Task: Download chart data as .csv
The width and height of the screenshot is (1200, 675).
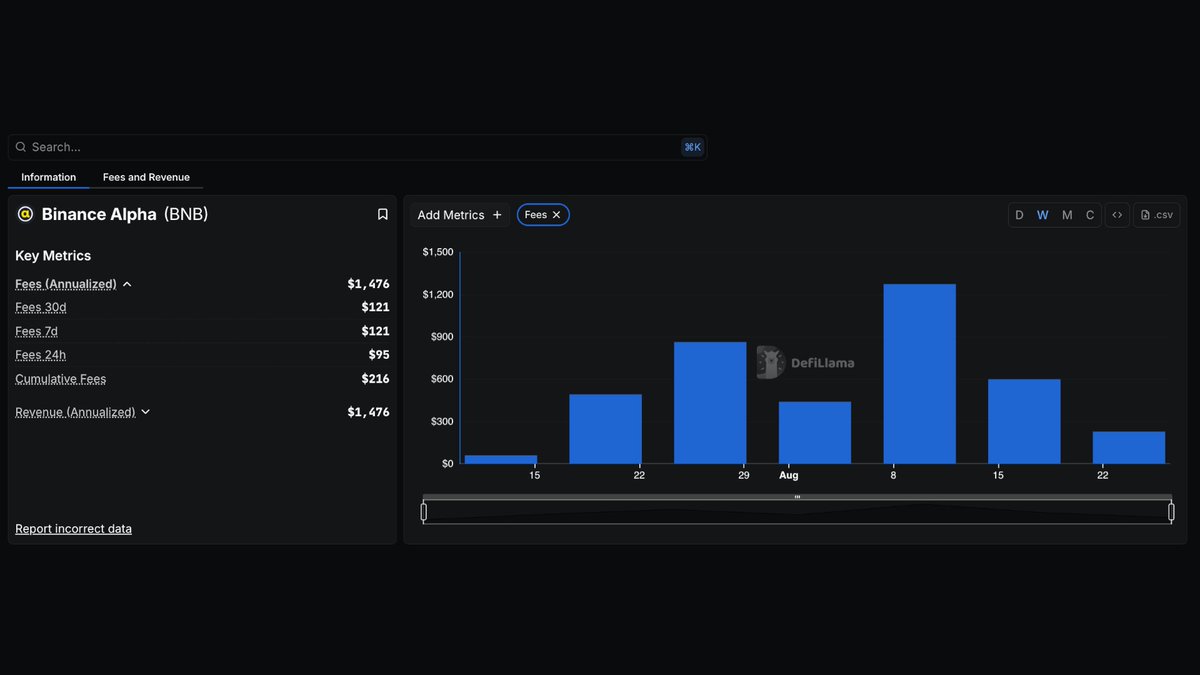Action: tap(1157, 215)
